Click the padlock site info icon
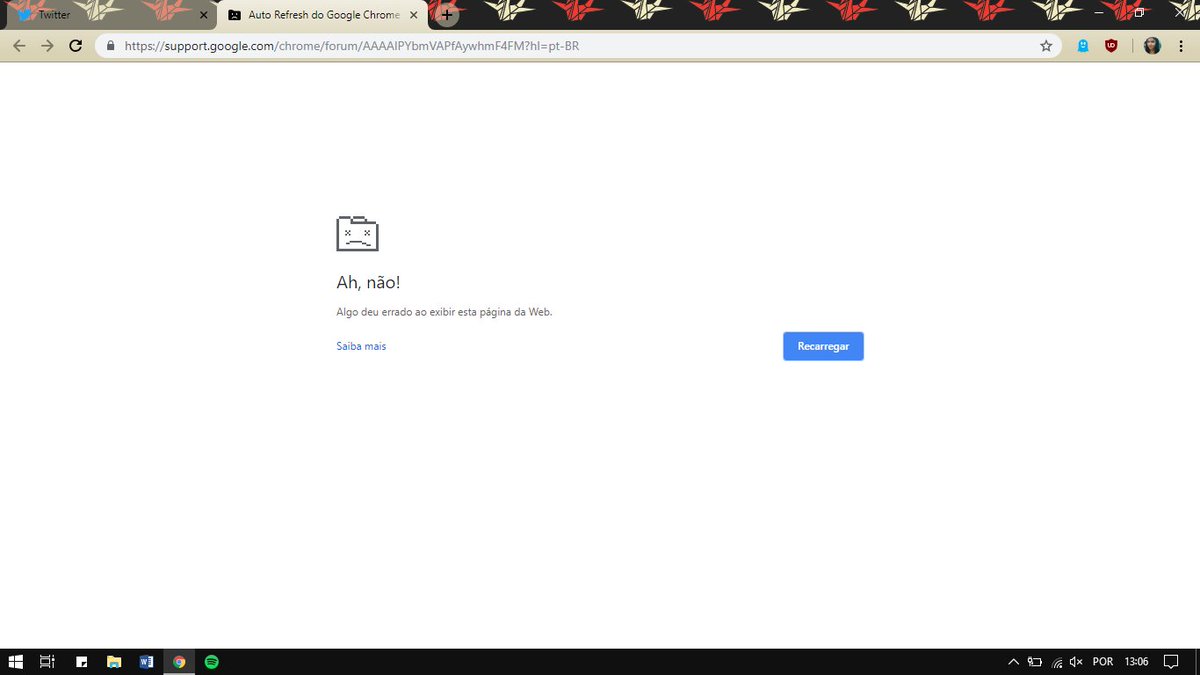 pyautogui.click(x=110, y=46)
